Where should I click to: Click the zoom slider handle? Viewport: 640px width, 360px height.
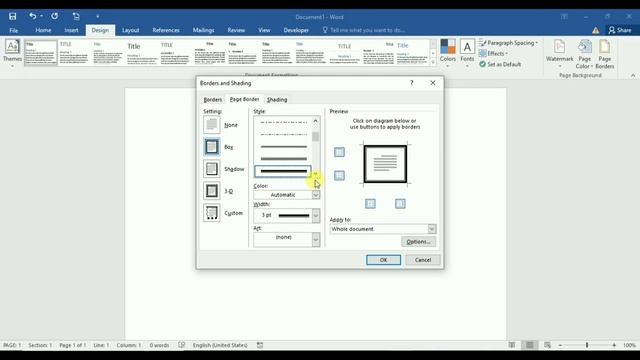587,345
